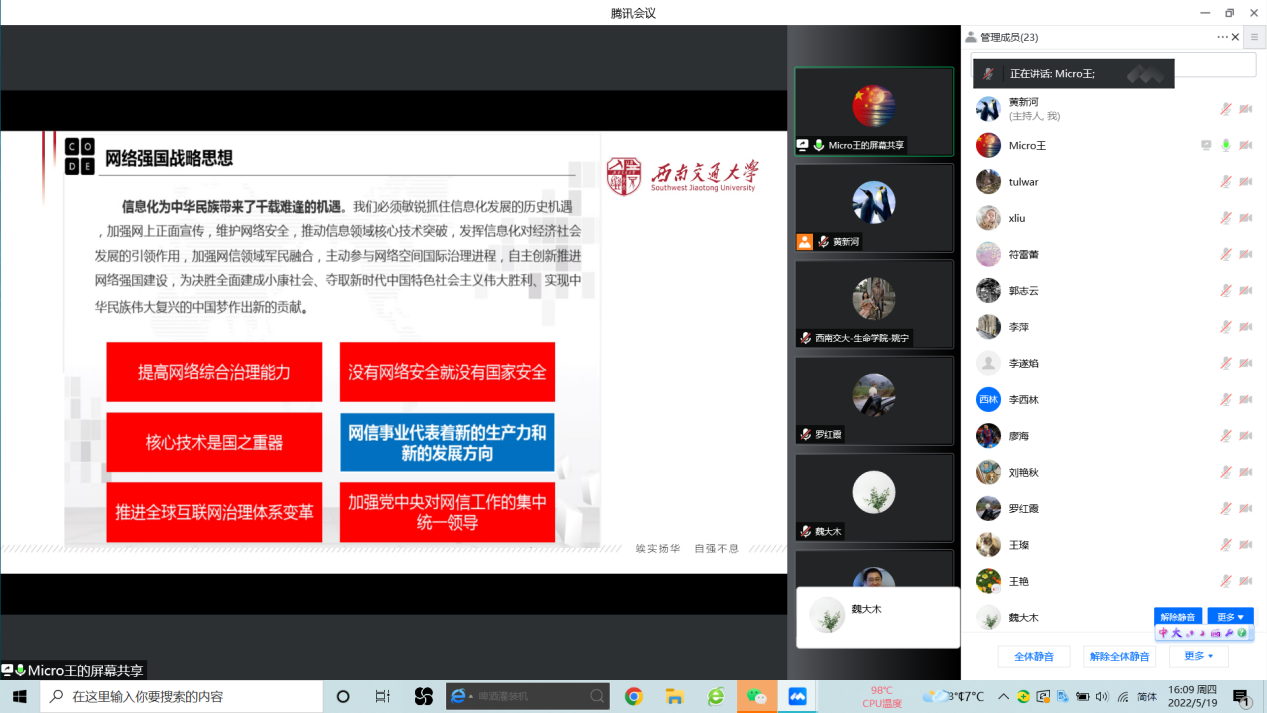Click the wrench icon on the IME toolbar
This screenshot has width=1267, height=713.
(1229, 633)
